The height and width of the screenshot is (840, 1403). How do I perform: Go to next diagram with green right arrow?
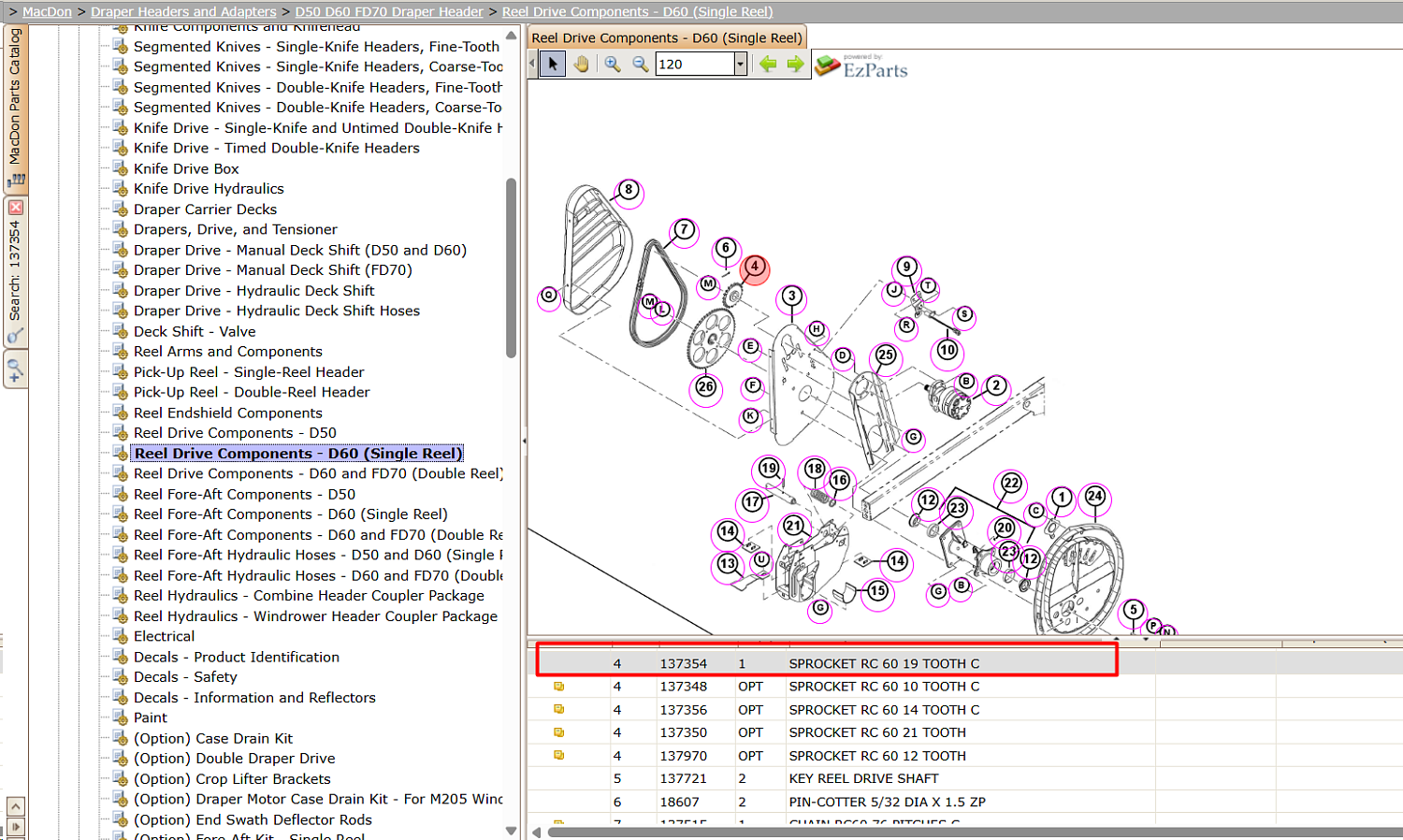[x=795, y=64]
